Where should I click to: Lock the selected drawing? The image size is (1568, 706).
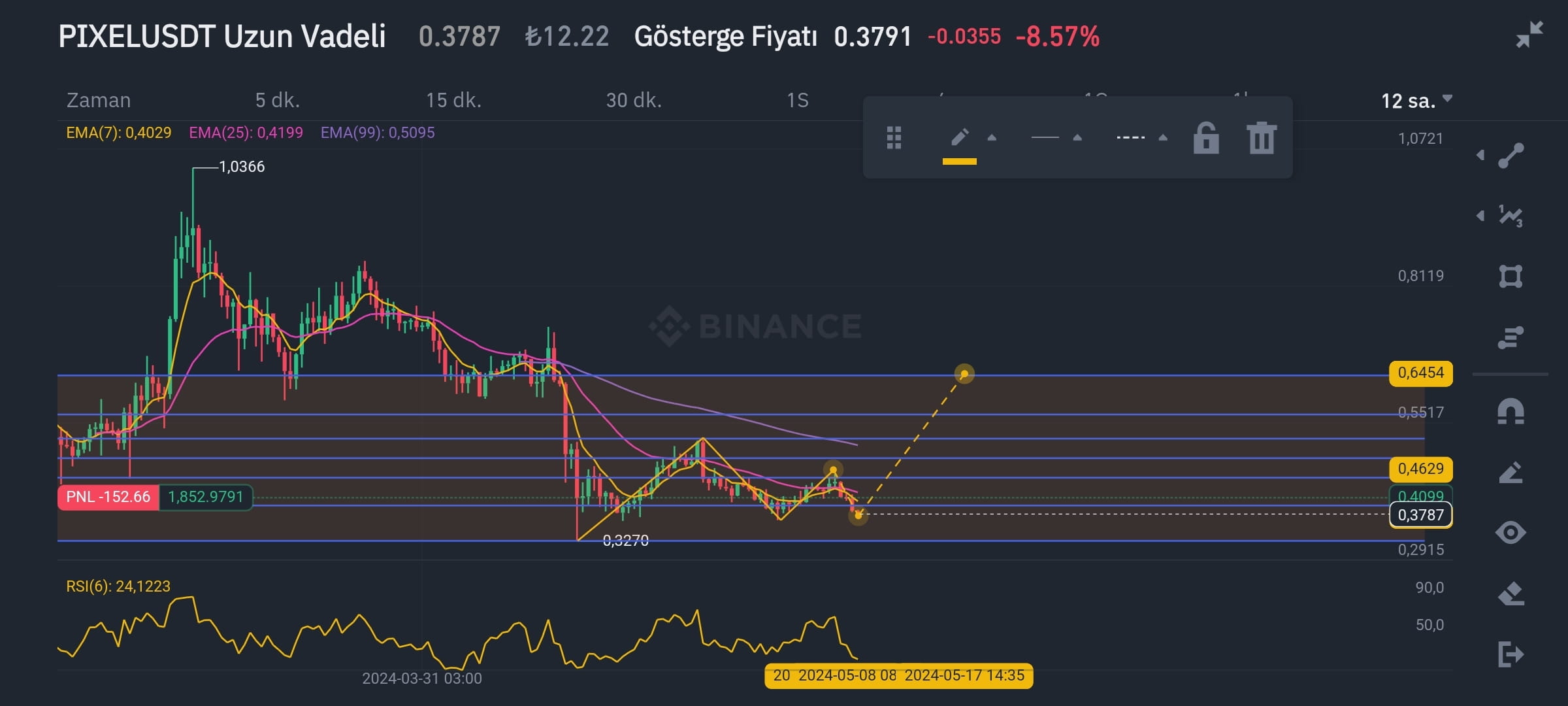click(x=1207, y=137)
